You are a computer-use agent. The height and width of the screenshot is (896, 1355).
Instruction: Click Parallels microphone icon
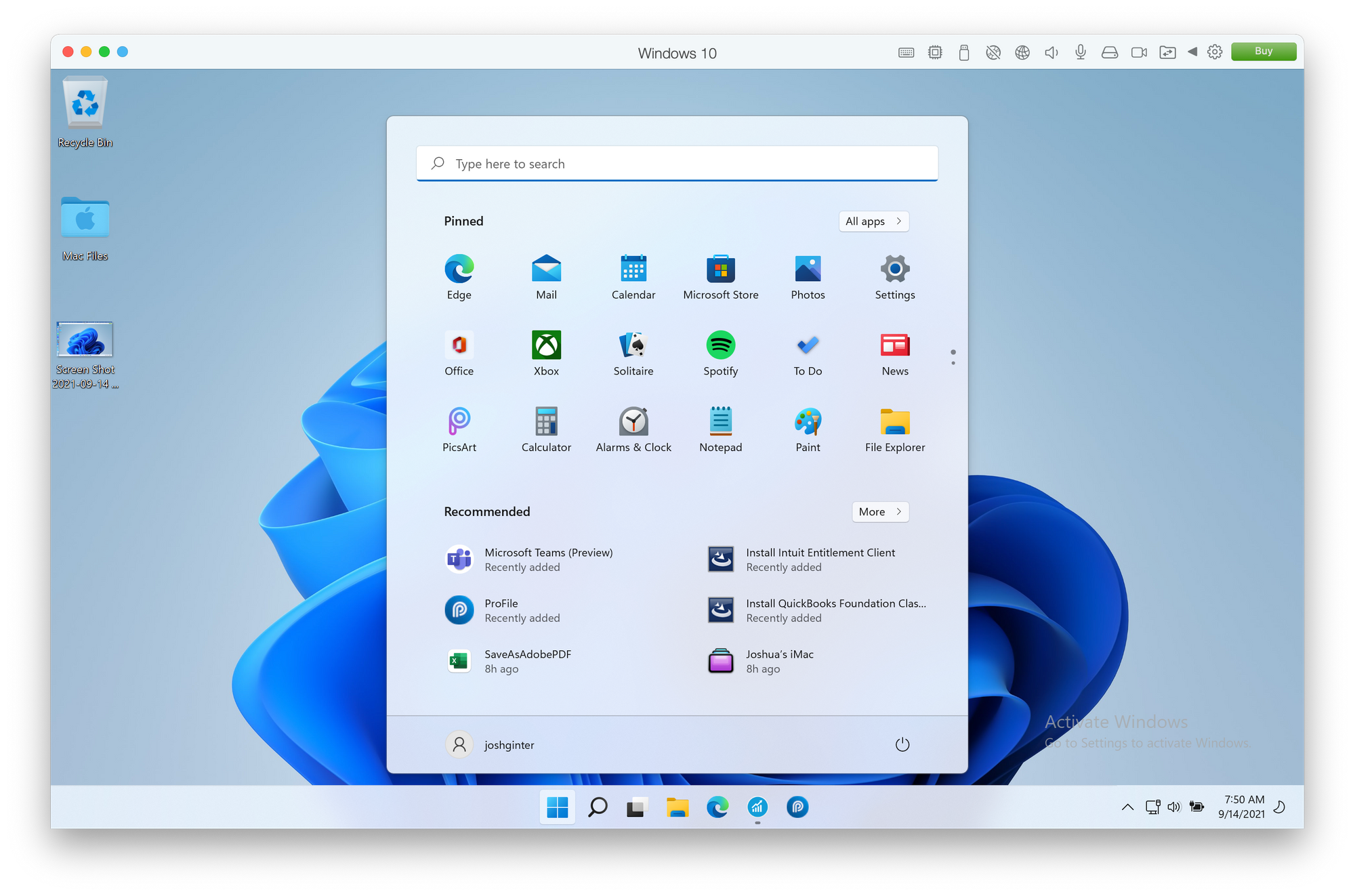pos(1081,52)
